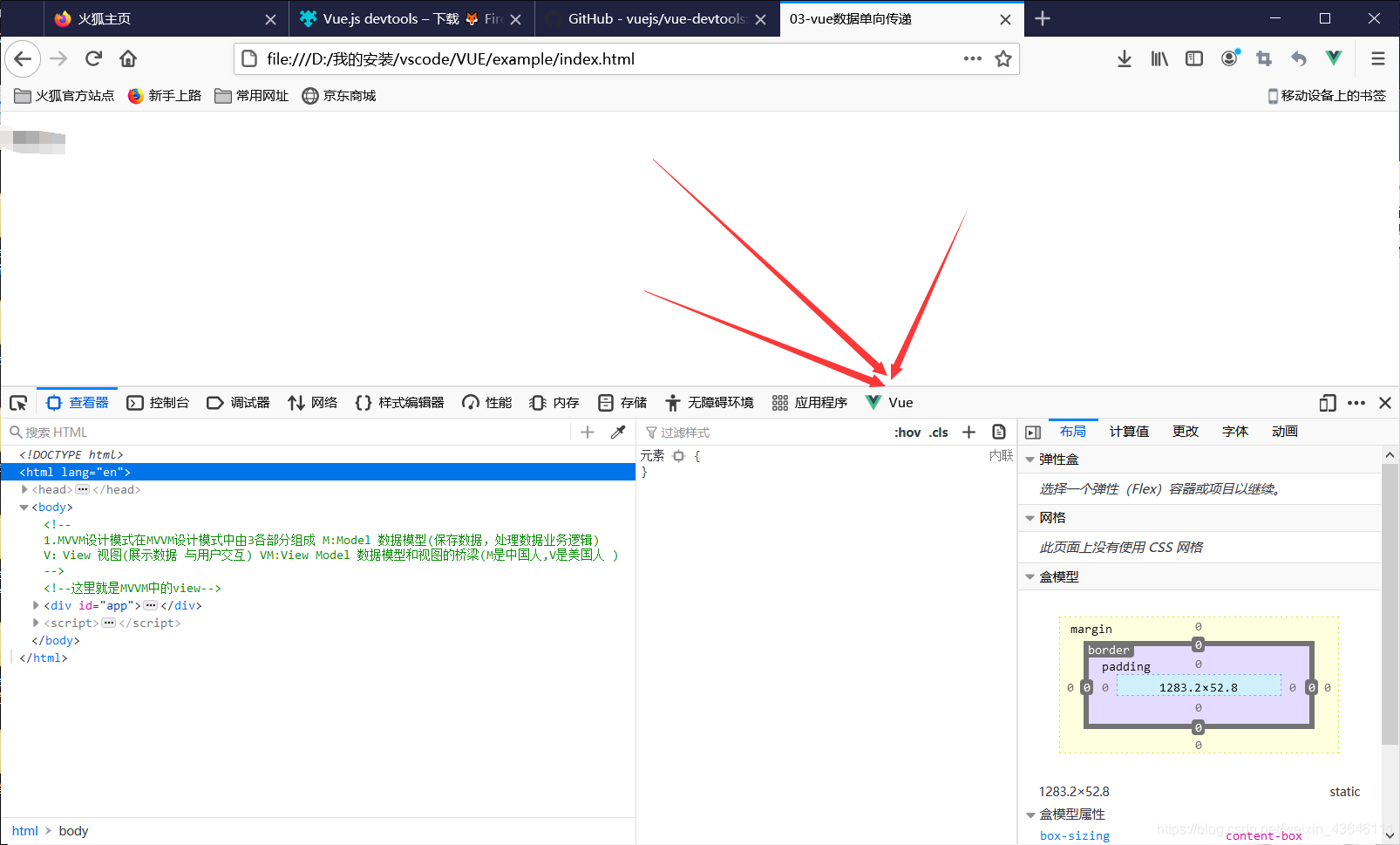Open the library icon in toolbar

point(1159,58)
